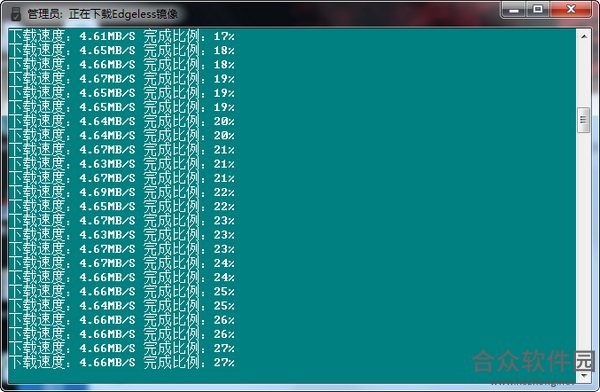This screenshot has height=392, width=600.
Task: Select the line showing 4.63MB/S at 21%
Action: coord(122,164)
